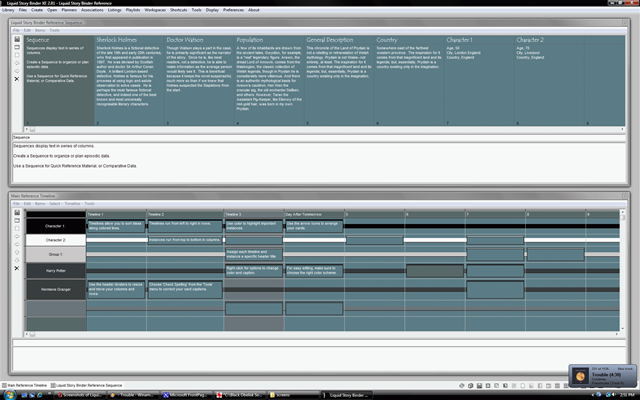This screenshot has height=400, width=640.
Task: Click the Timeline 3 column header
Action: pos(254,214)
